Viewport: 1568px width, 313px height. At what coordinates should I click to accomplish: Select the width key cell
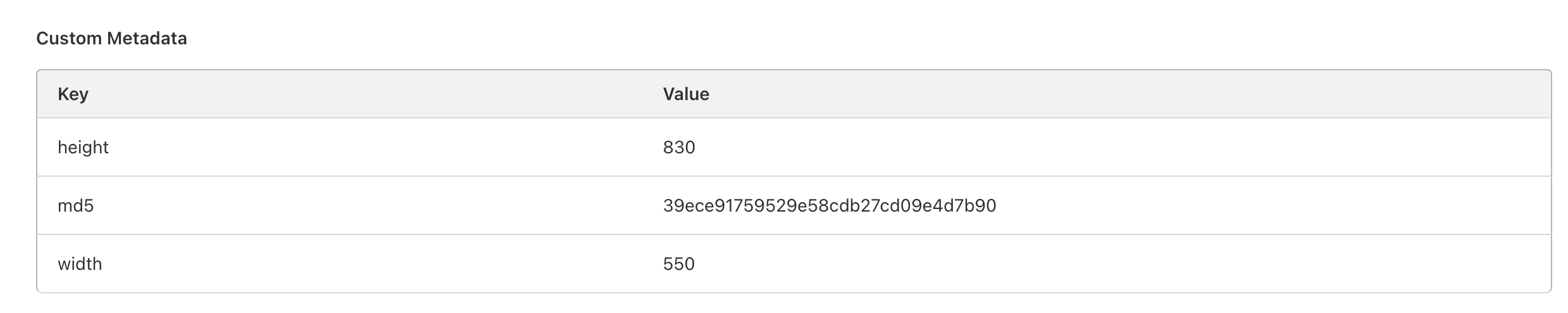pos(80,264)
